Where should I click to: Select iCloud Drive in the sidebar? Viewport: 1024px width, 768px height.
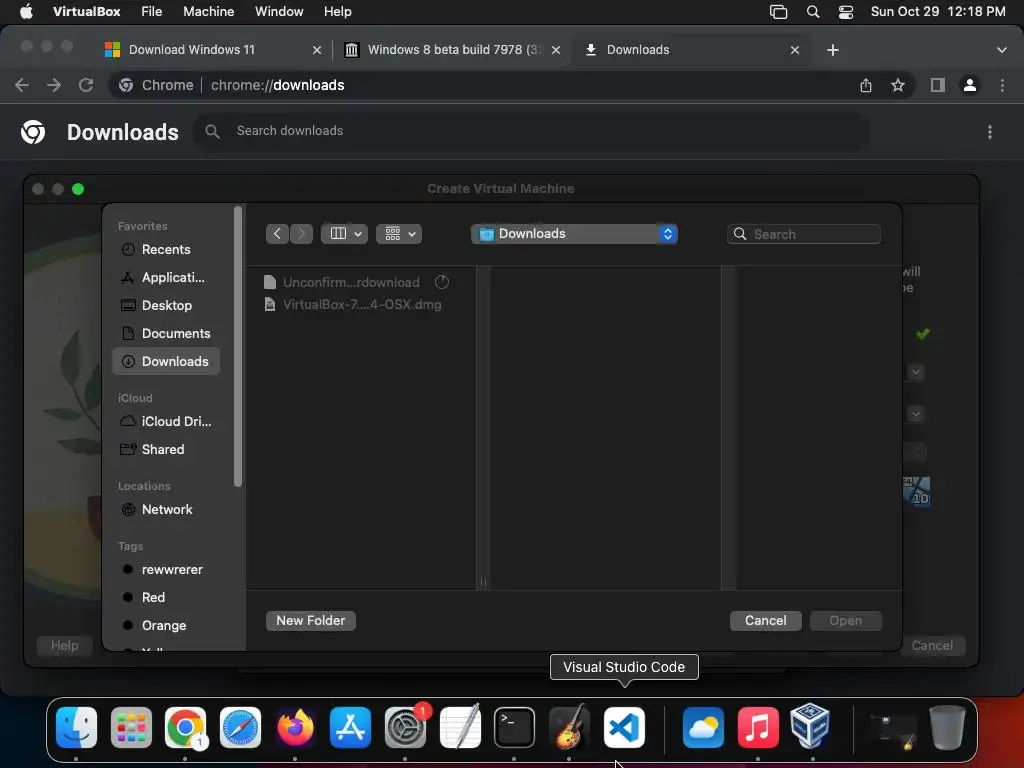(x=166, y=421)
